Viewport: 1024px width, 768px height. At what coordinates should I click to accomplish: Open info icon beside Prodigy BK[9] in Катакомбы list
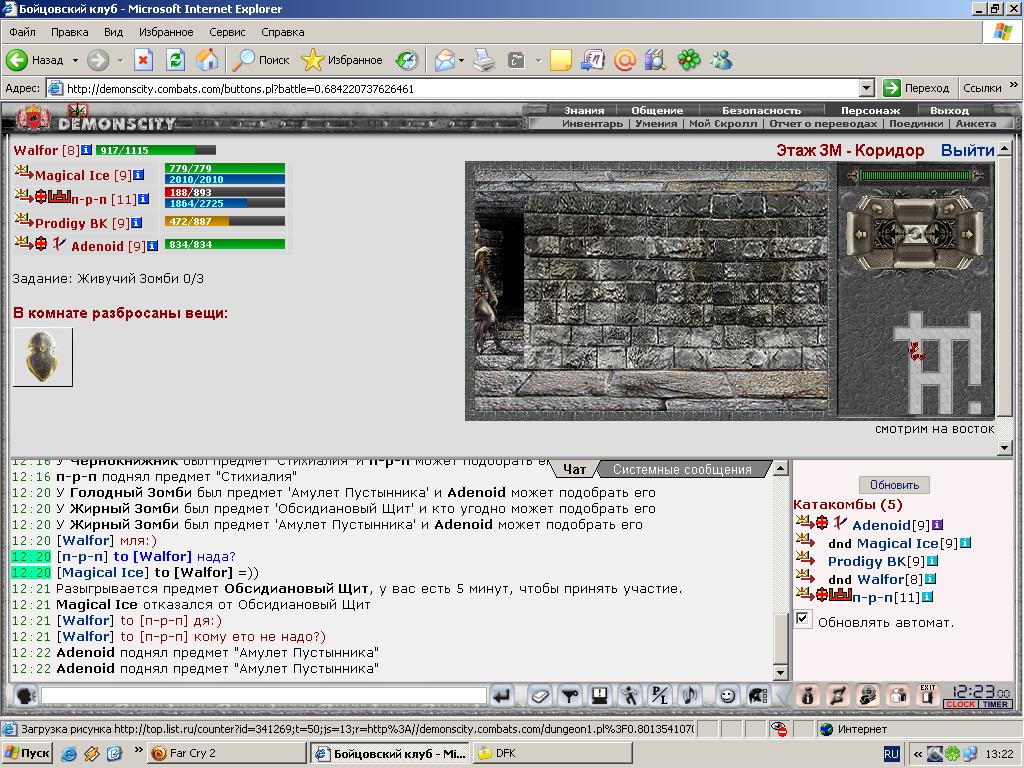coord(933,561)
